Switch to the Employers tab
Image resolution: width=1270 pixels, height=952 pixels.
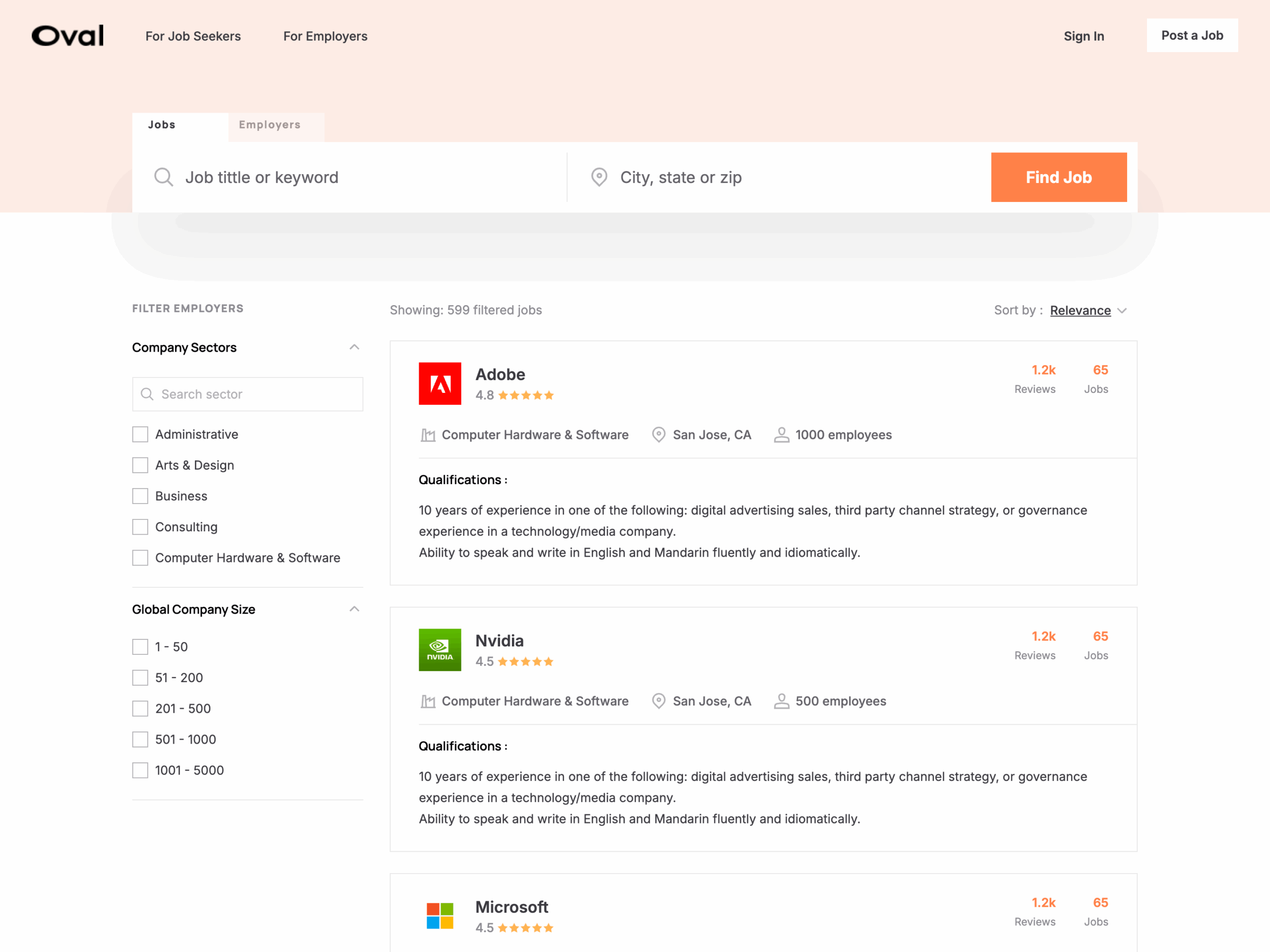point(270,125)
